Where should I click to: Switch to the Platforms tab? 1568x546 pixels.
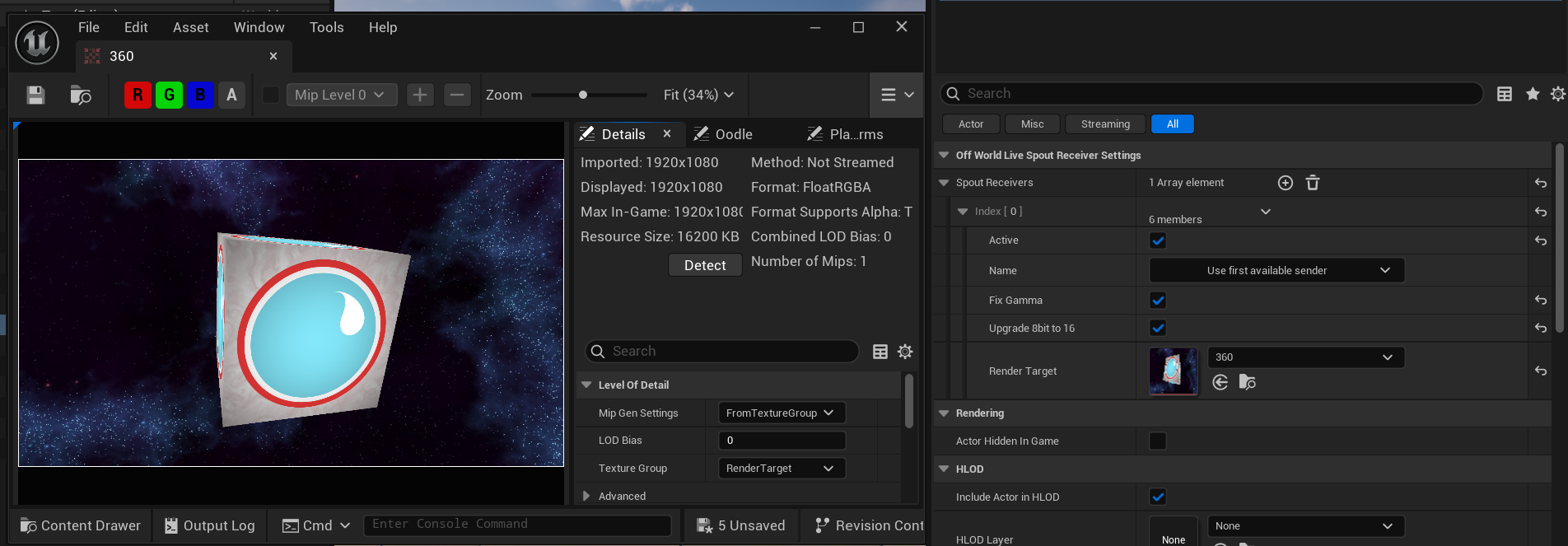point(846,134)
